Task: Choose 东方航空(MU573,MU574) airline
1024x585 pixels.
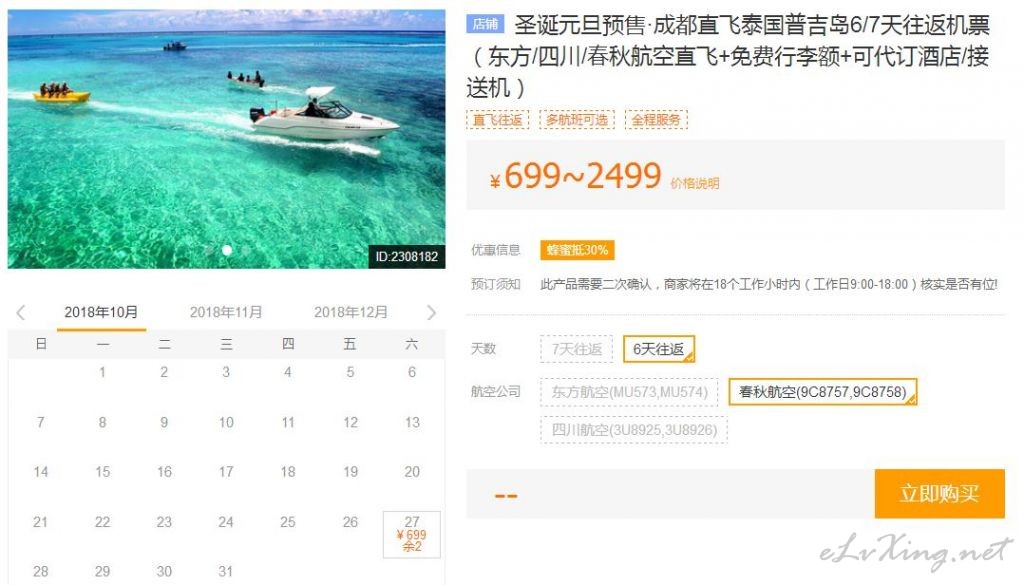Action: [x=629, y=392]
